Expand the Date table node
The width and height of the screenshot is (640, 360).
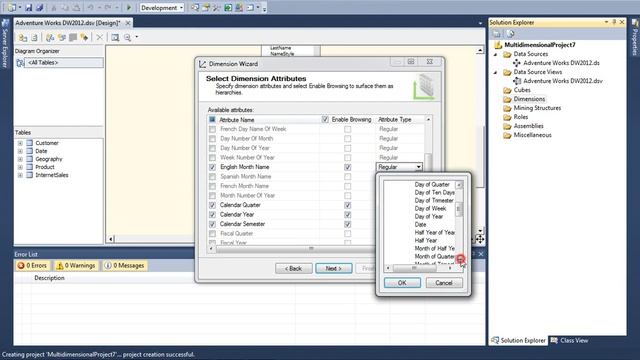(20, 151)
